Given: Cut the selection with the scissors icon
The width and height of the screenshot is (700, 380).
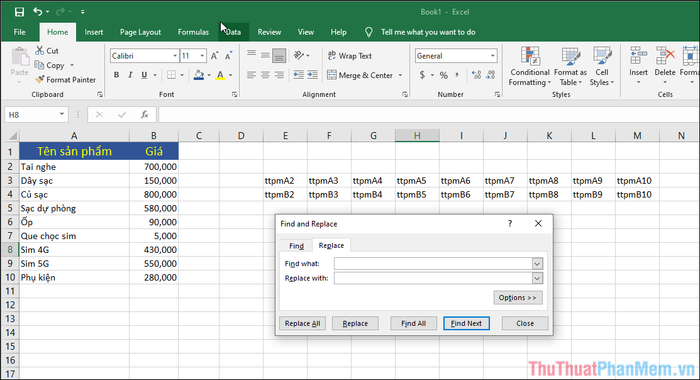Looking at the screenshot, I should pyautogui.click(x=47, y=50).
